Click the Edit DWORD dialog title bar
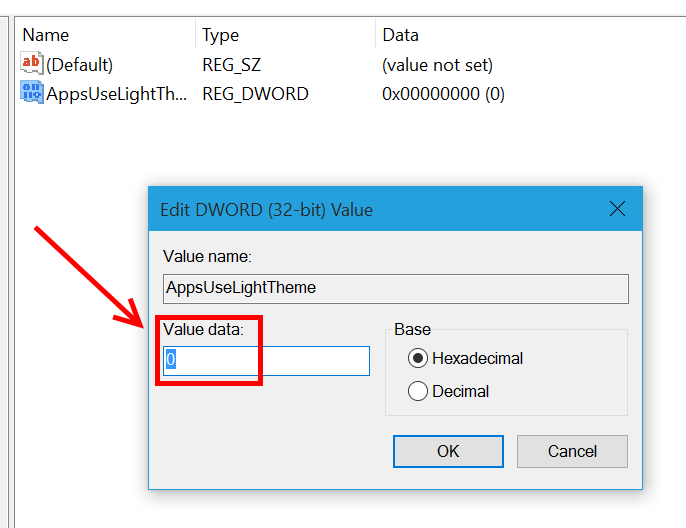The image size is (686, 528). click(x=376, y=210)
